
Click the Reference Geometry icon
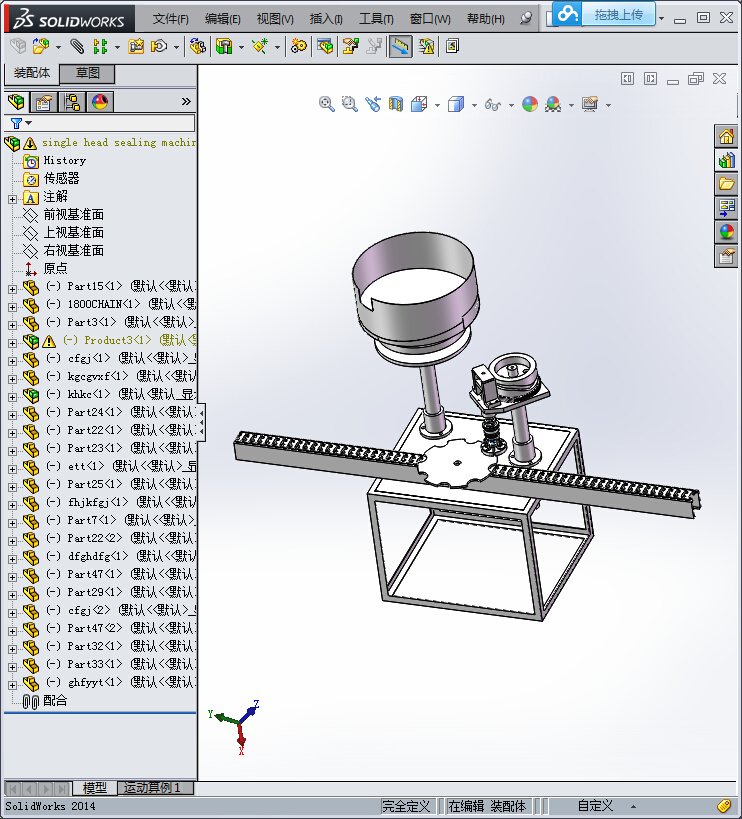(x=260, y=46)
